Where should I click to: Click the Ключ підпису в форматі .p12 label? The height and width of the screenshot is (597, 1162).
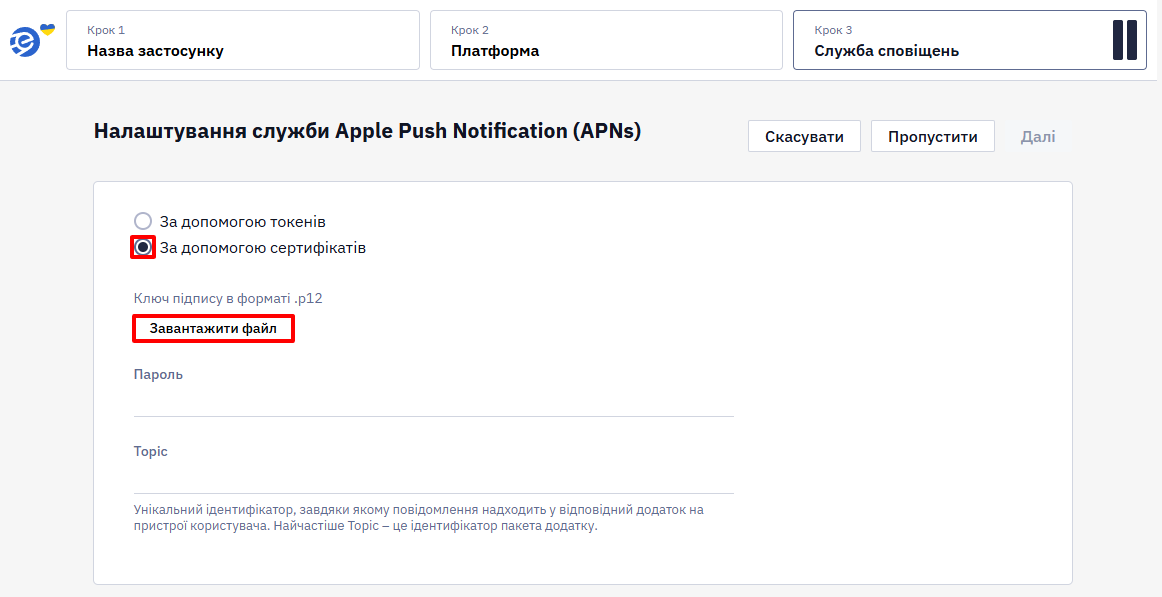228,298
